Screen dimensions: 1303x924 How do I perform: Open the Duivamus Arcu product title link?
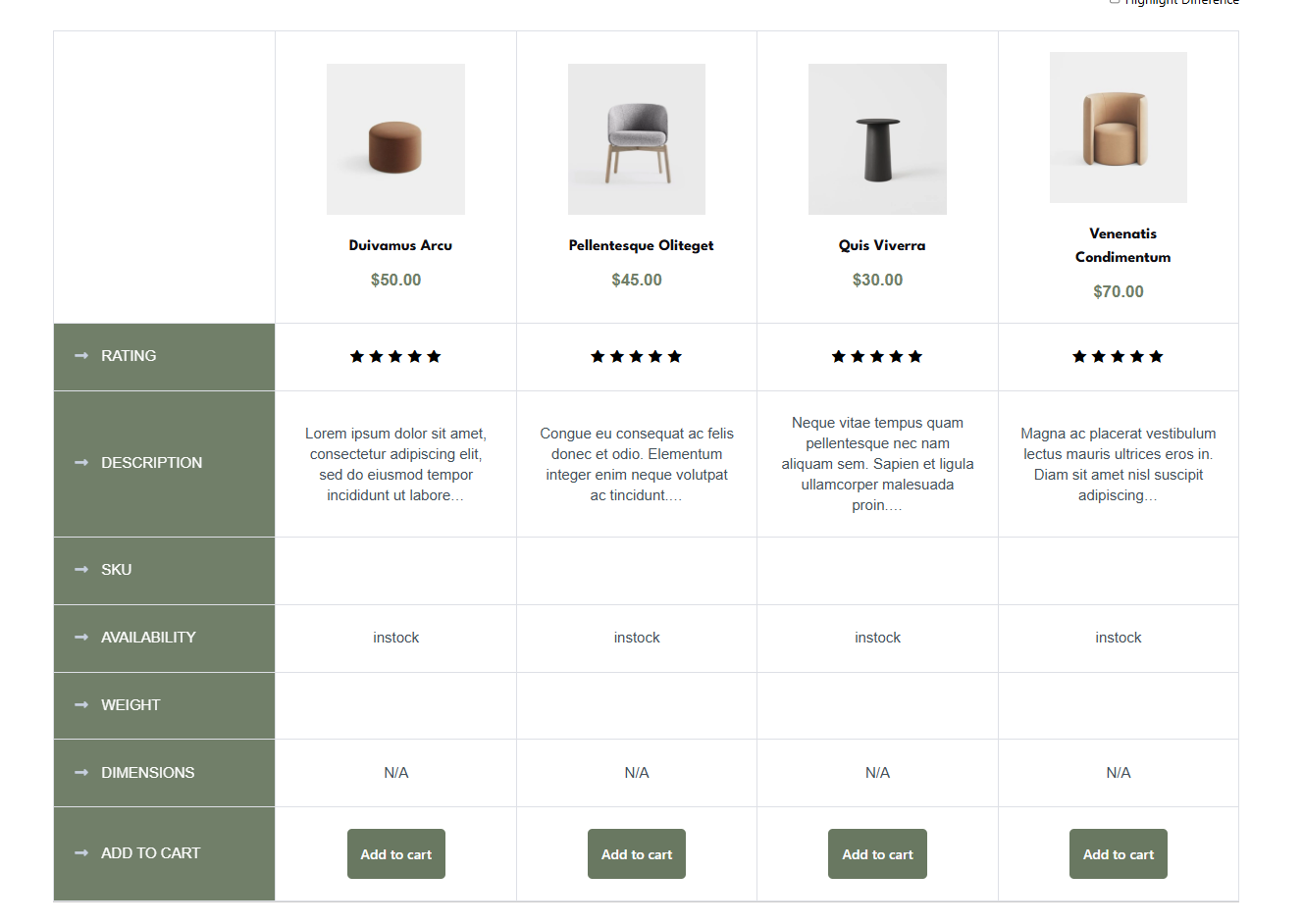coord(400,245)
